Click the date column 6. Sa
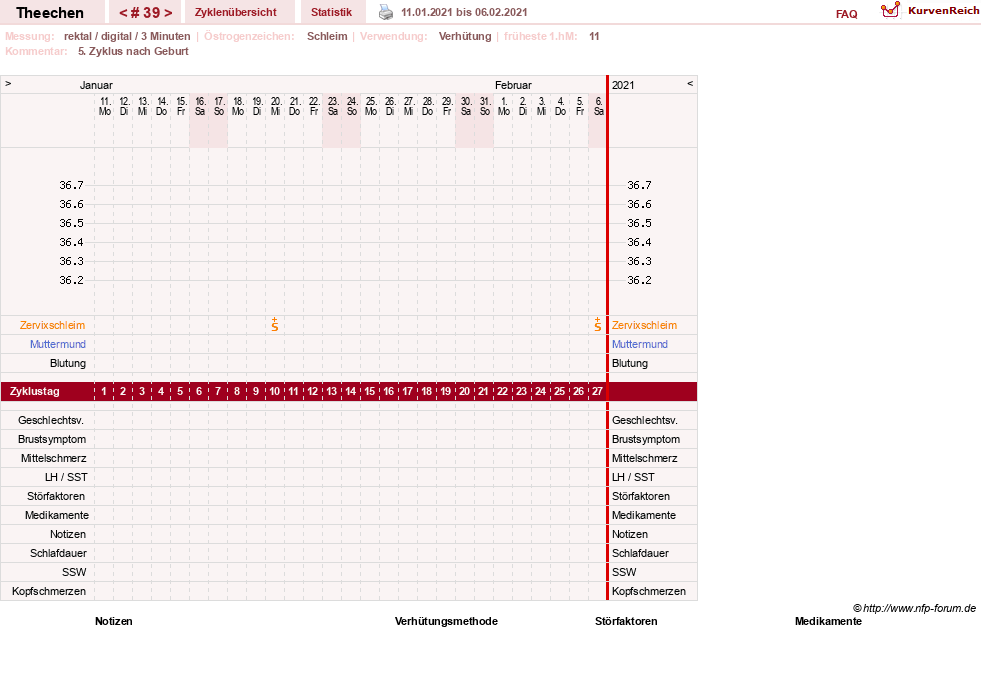 pyautogui.click(x=598, y=106)
